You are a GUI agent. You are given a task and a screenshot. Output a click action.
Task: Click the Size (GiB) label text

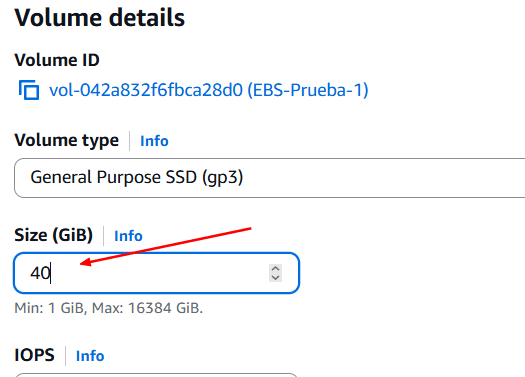coord(54,235)
